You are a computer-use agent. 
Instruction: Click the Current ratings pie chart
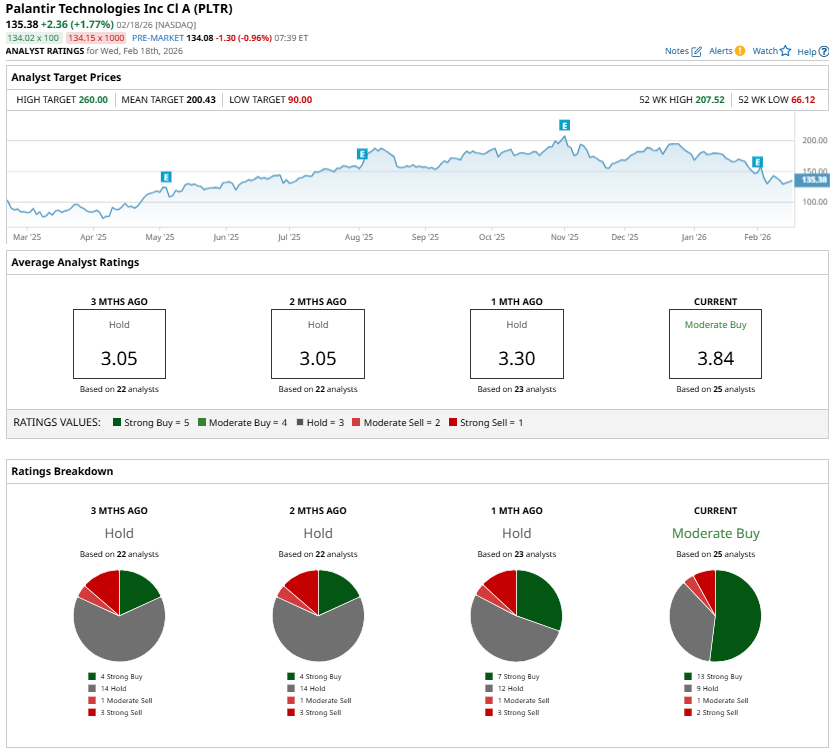coord(715,615)
